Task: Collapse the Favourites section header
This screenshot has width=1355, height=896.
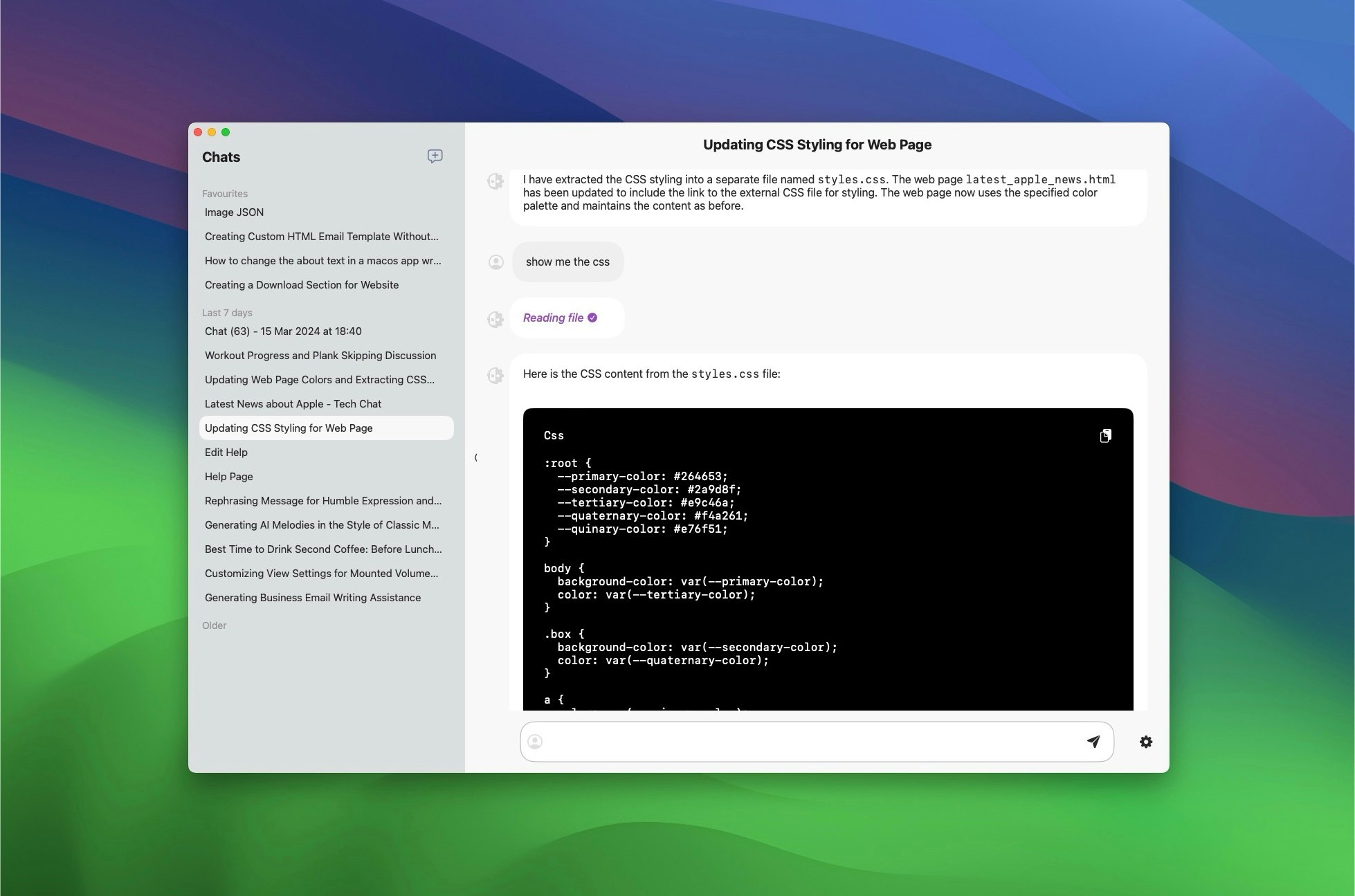Action: [x=224, y=194]
